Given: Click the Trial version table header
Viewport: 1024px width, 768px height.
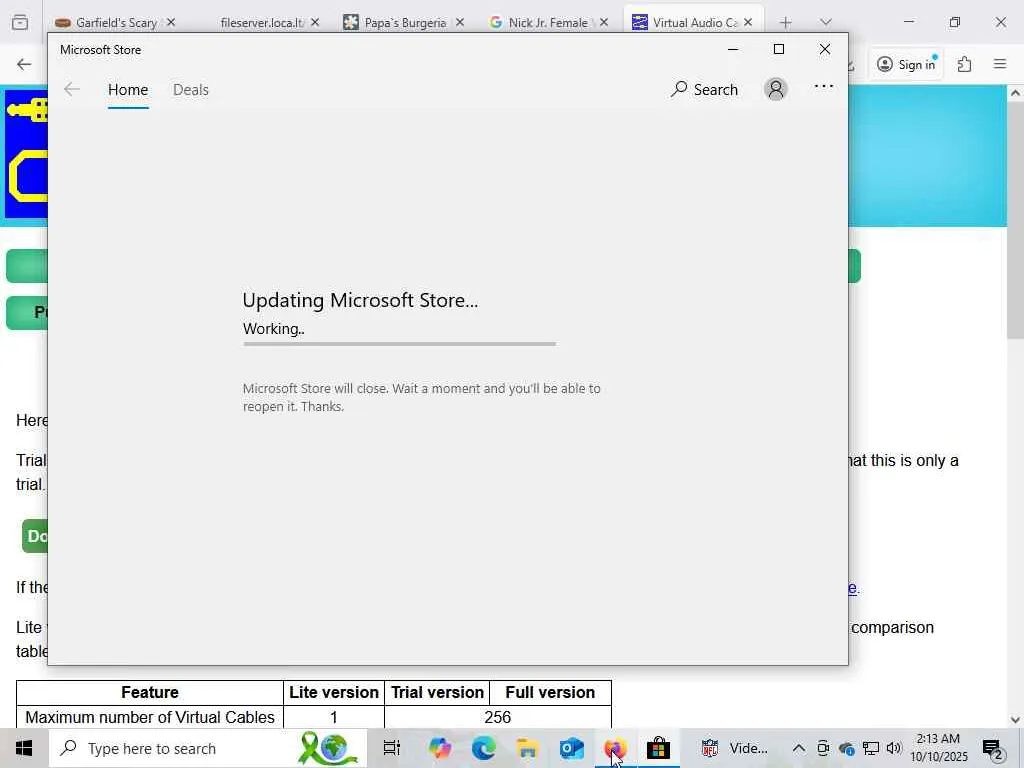Looking at the screenshot, I should click(x=437, y=692).
